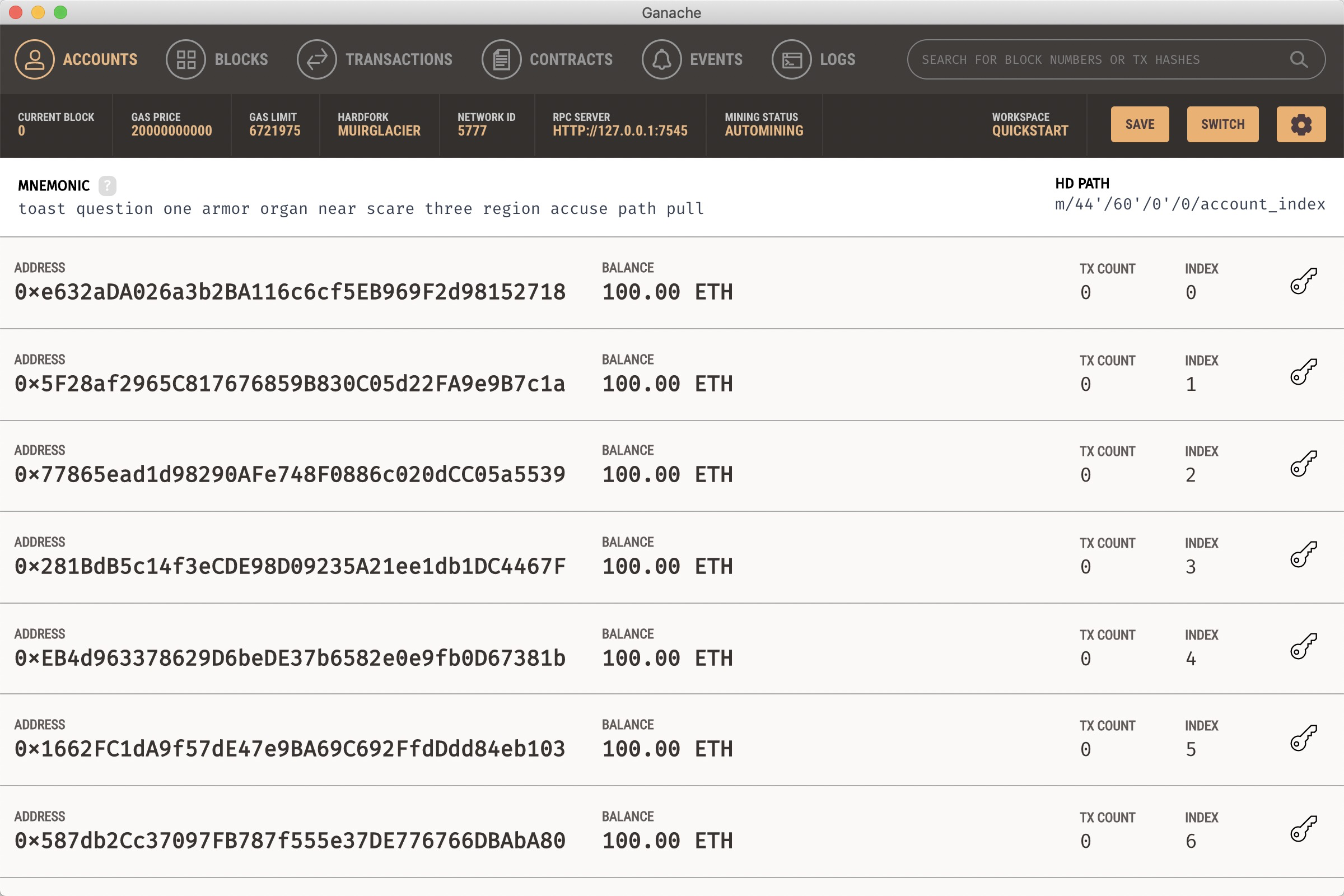Click key icon for account index 2
This screenshot has height=896, width=1344.
[1304, 463]
